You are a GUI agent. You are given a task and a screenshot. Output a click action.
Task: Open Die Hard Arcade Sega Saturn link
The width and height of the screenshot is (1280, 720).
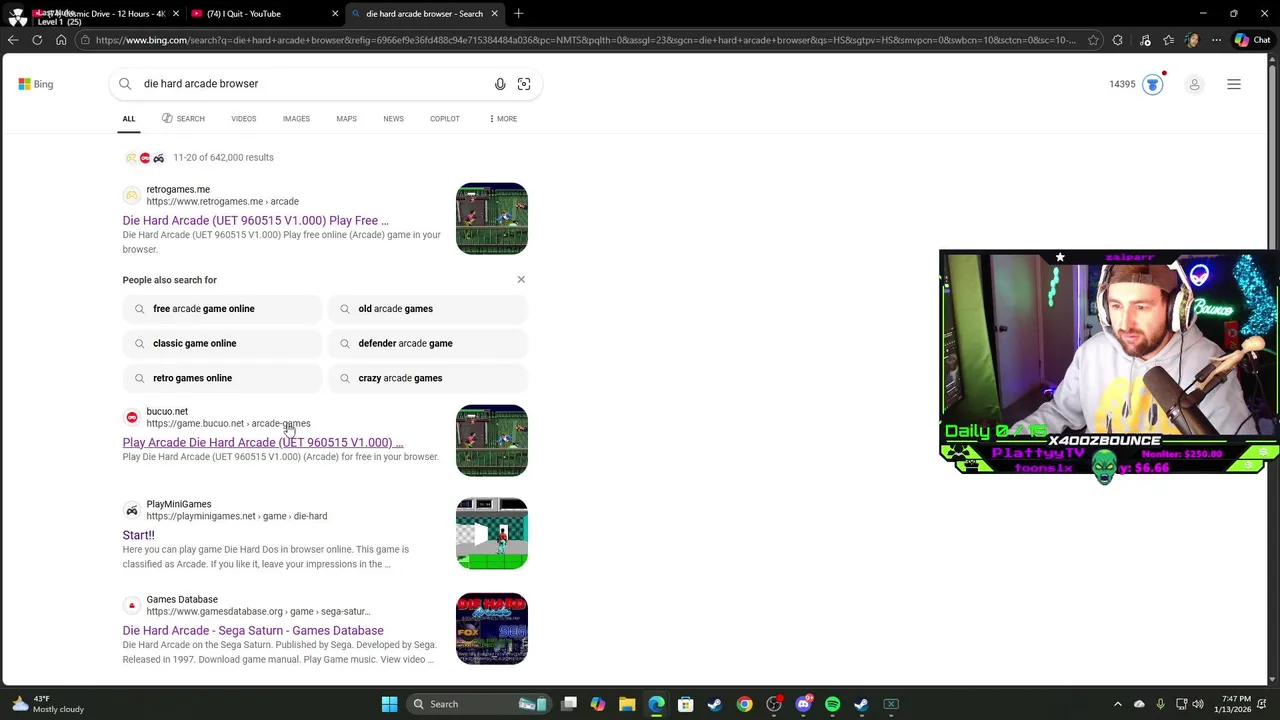coord(253,630)
